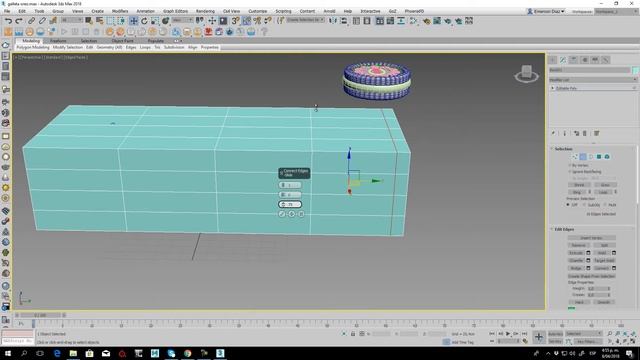This screenshot has width=640, height=360.
Task: Open the Customize menu
Action: (x=258, y=11)
